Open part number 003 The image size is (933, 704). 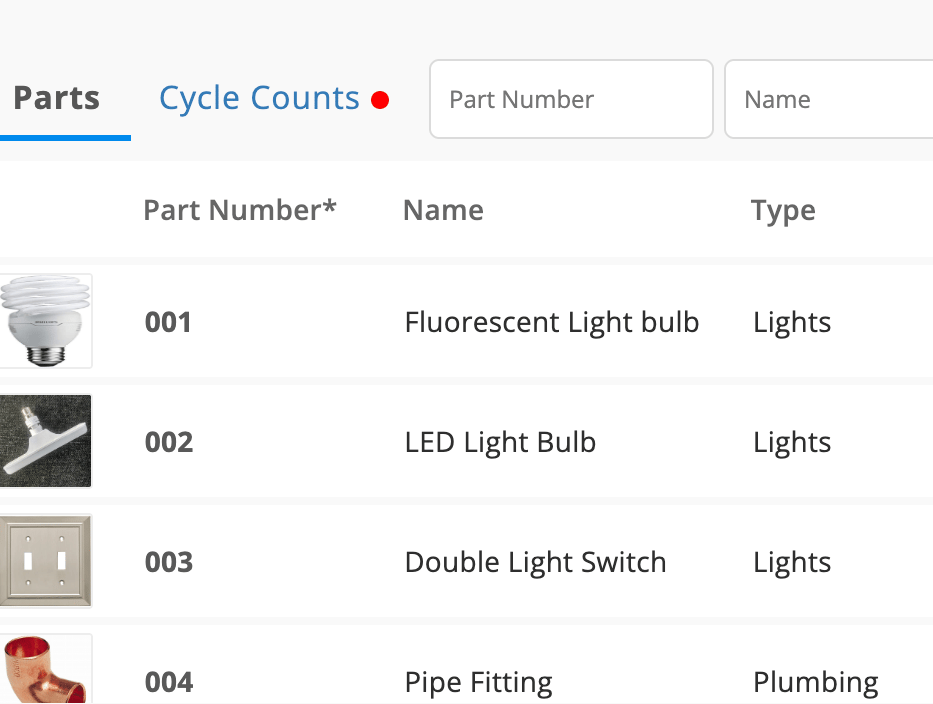click(x=169, y=563)
